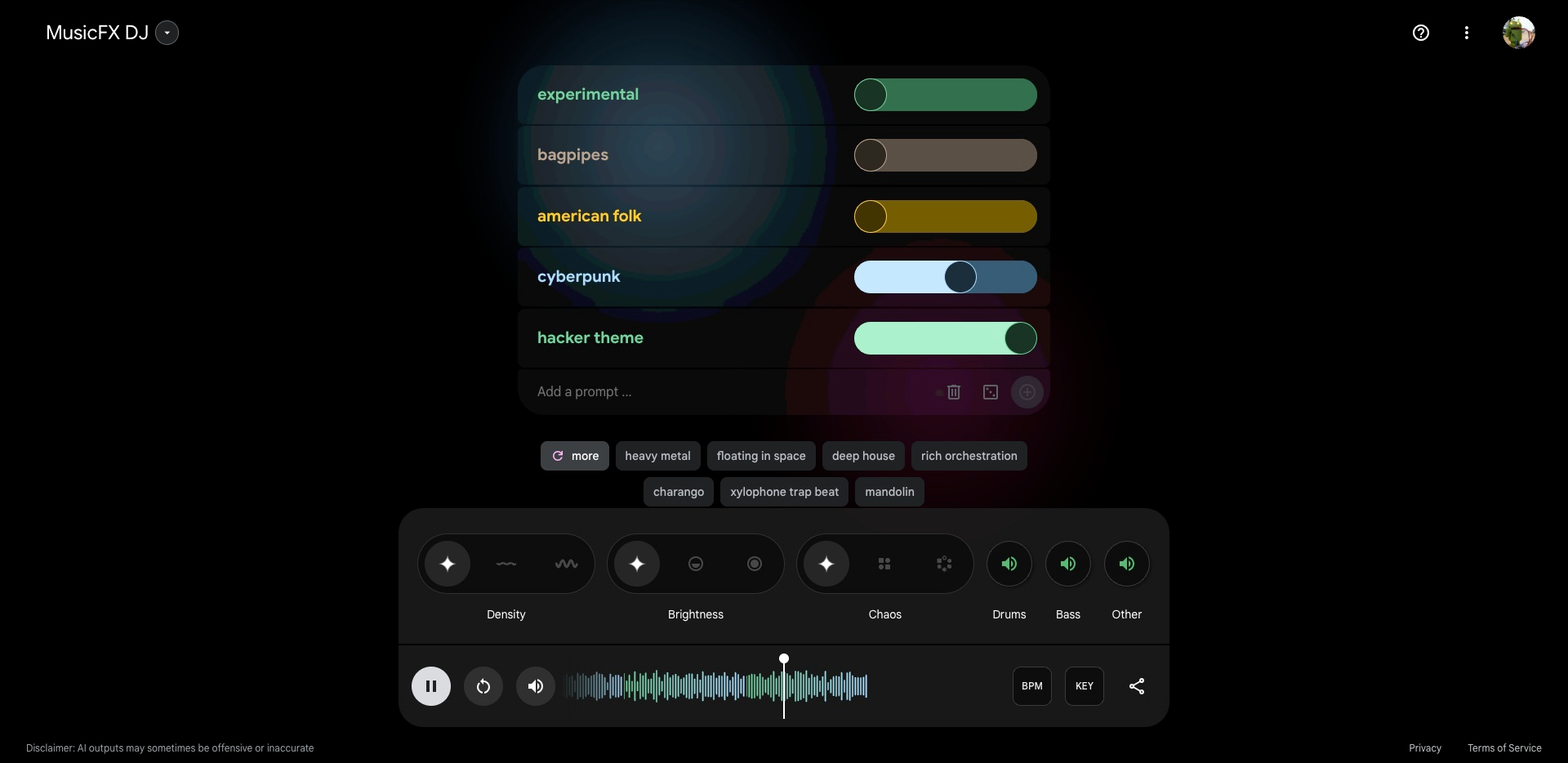Toggle the master volume speaker icon

[x=536, y=686]
